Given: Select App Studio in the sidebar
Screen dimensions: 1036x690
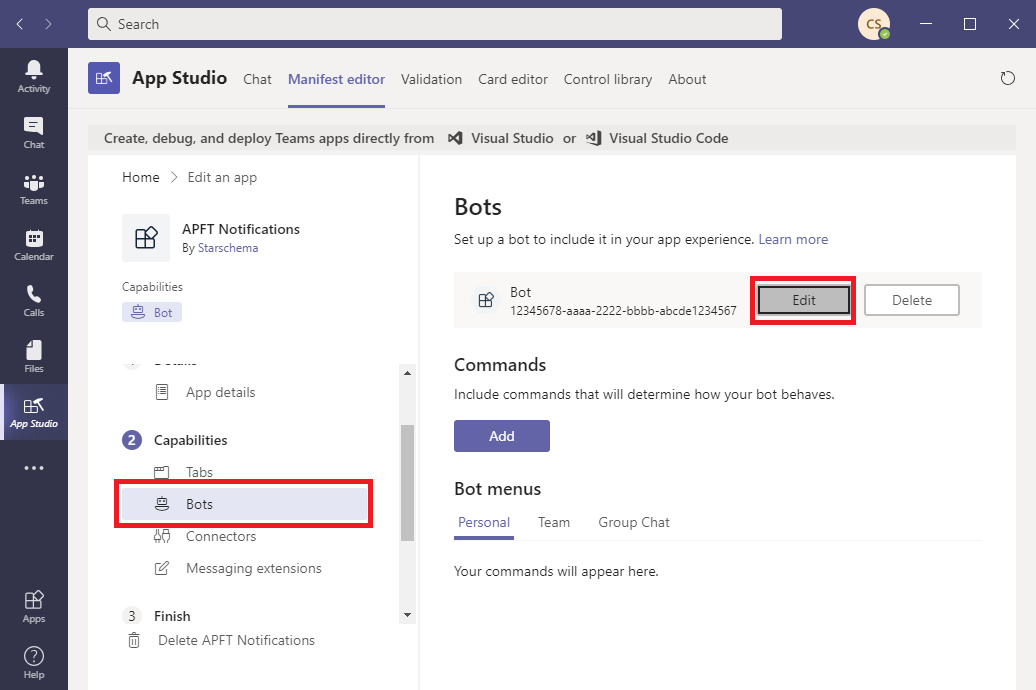Looking at the screenshot, I should coord(34,412).
